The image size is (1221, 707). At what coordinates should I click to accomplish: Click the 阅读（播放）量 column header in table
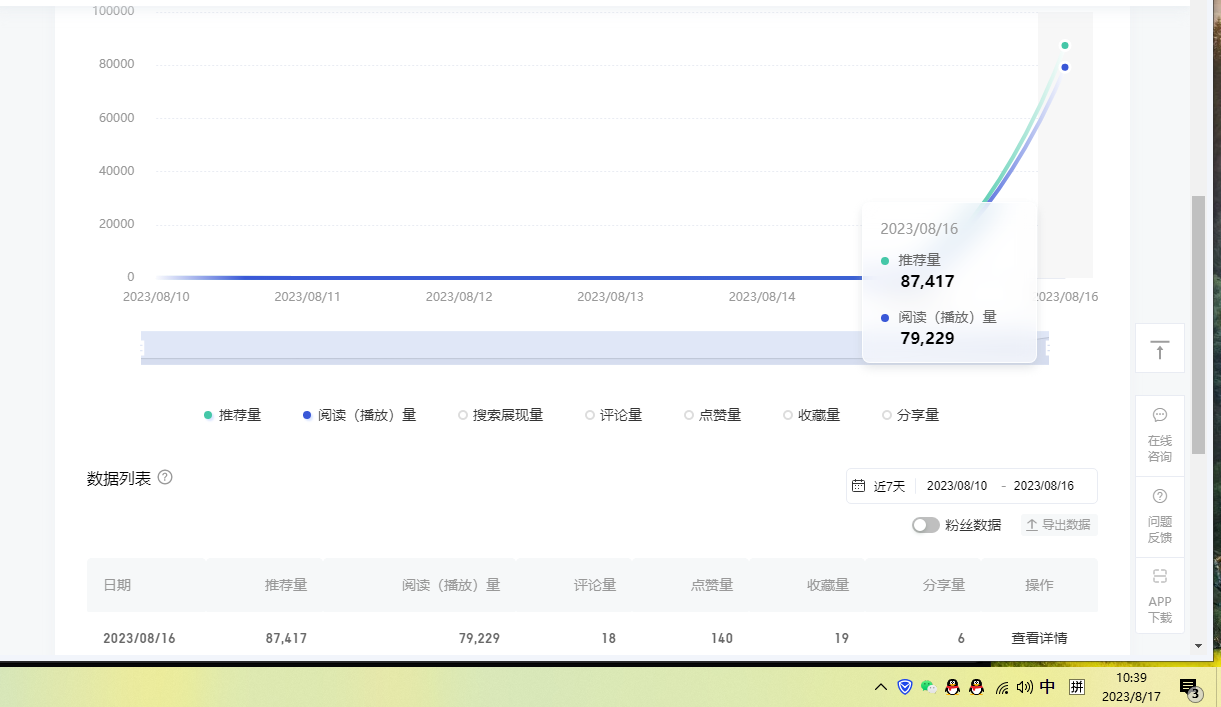click(x=451, y=585)
